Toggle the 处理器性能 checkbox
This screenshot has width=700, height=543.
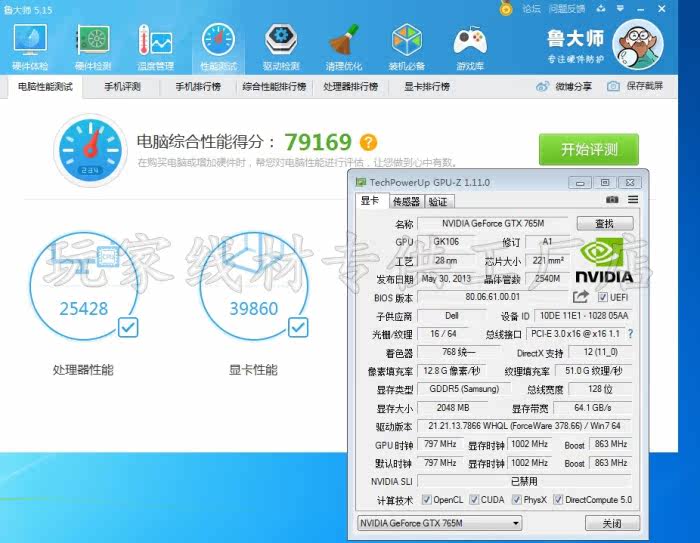click(128, 327)
